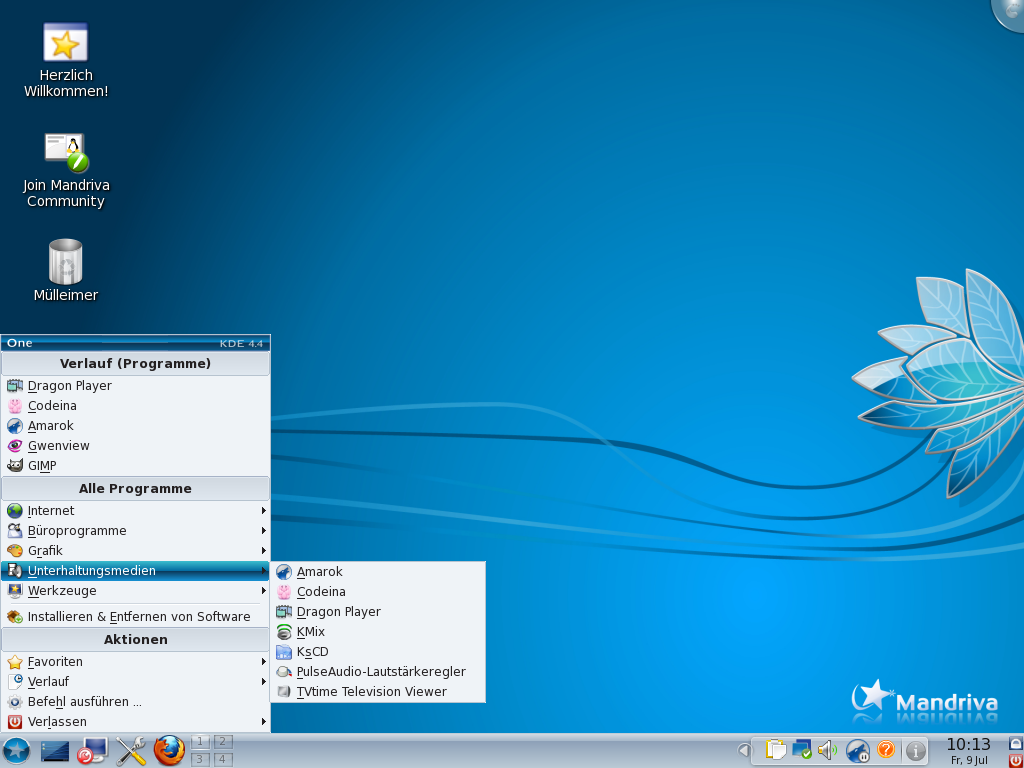This screenshot has height=768, width=1024.
Task: Switch to virtual desktop 2 in pager
Action: [223, 741]
